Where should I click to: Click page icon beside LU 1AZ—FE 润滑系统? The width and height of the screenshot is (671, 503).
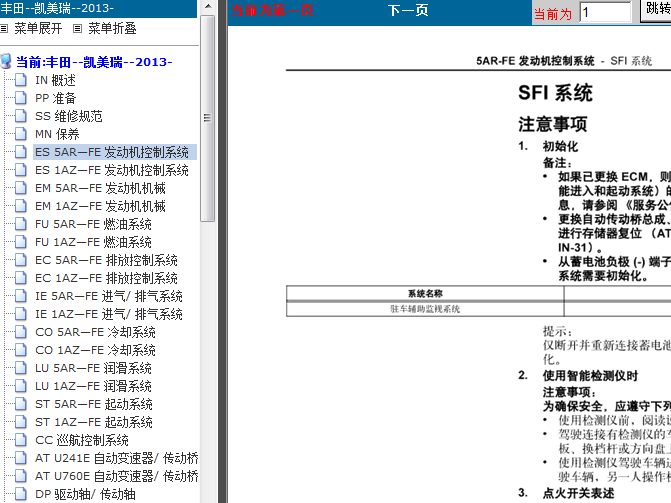[x=21, y=386]
